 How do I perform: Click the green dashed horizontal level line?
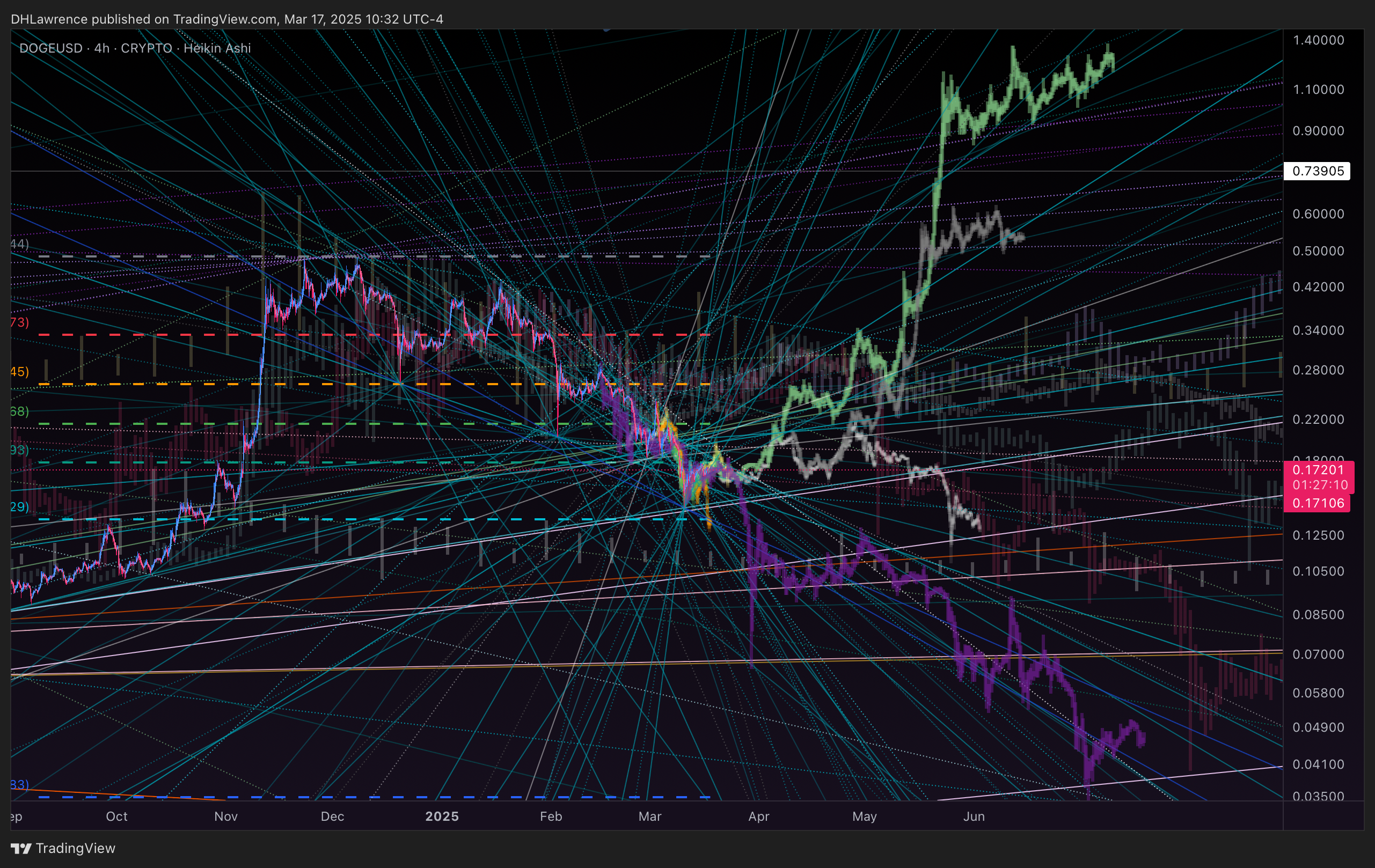[374, 424]
